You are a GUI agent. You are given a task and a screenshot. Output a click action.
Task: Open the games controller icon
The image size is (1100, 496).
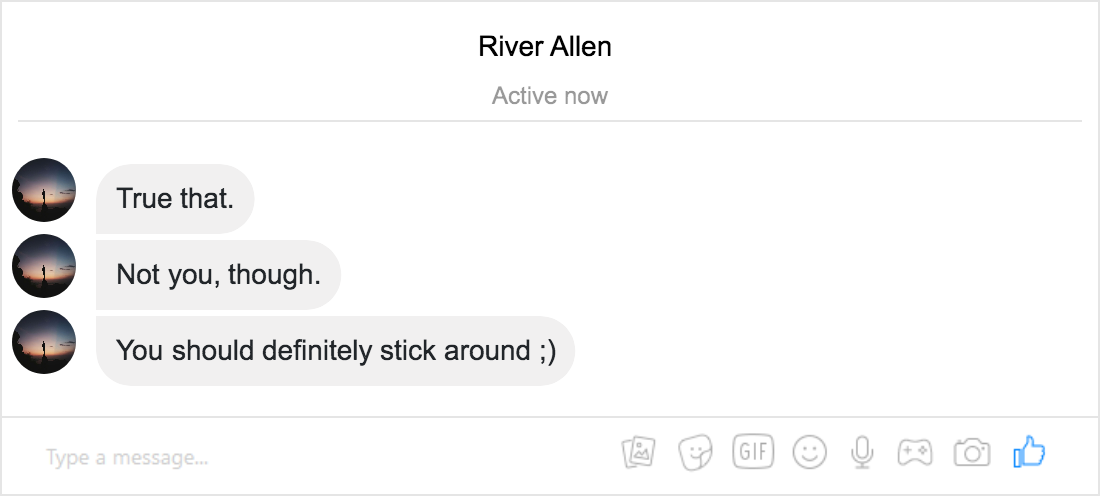[915, 453]
